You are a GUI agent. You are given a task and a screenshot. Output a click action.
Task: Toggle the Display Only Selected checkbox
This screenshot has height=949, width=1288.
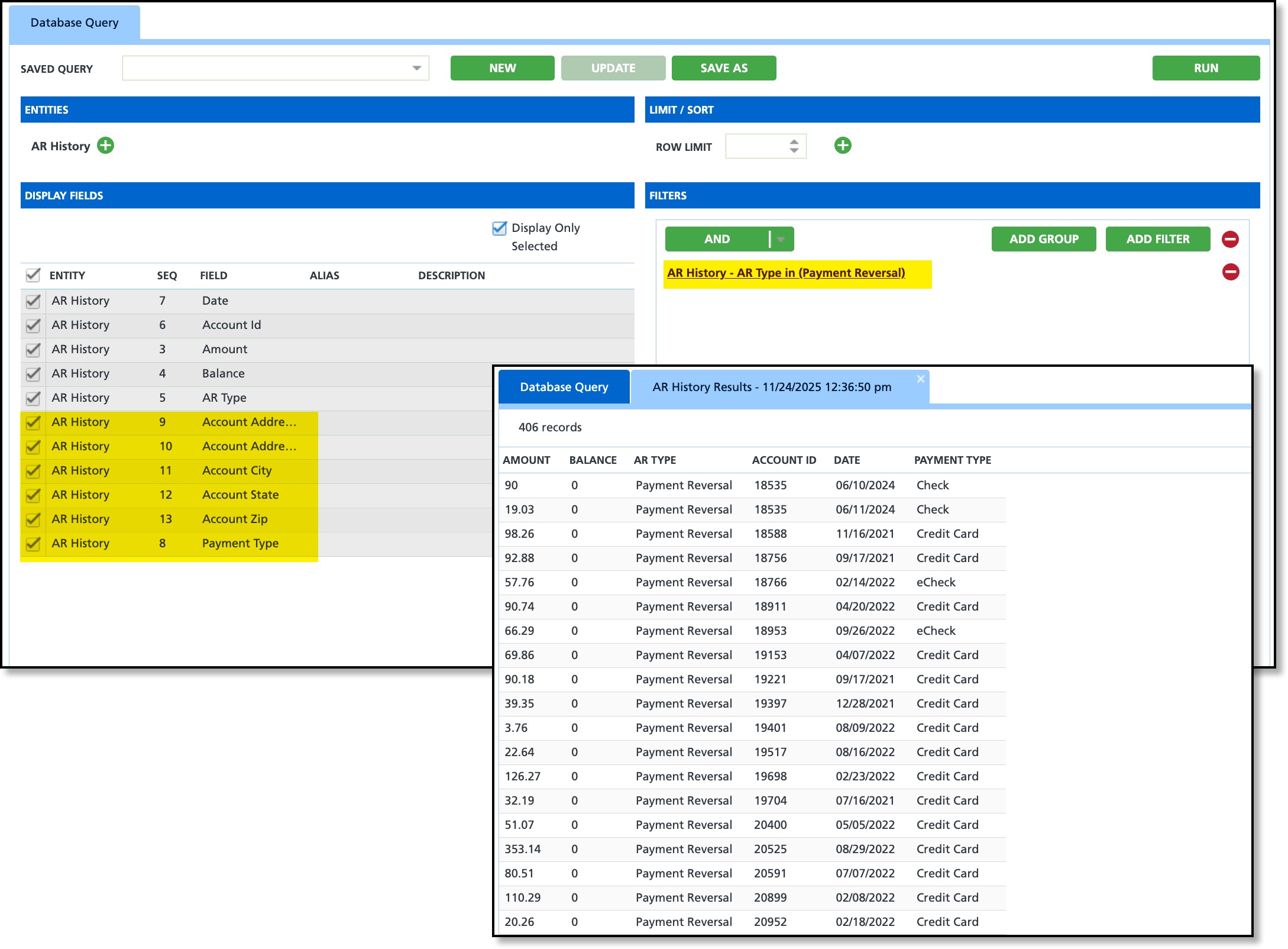[x=499, y=228]
